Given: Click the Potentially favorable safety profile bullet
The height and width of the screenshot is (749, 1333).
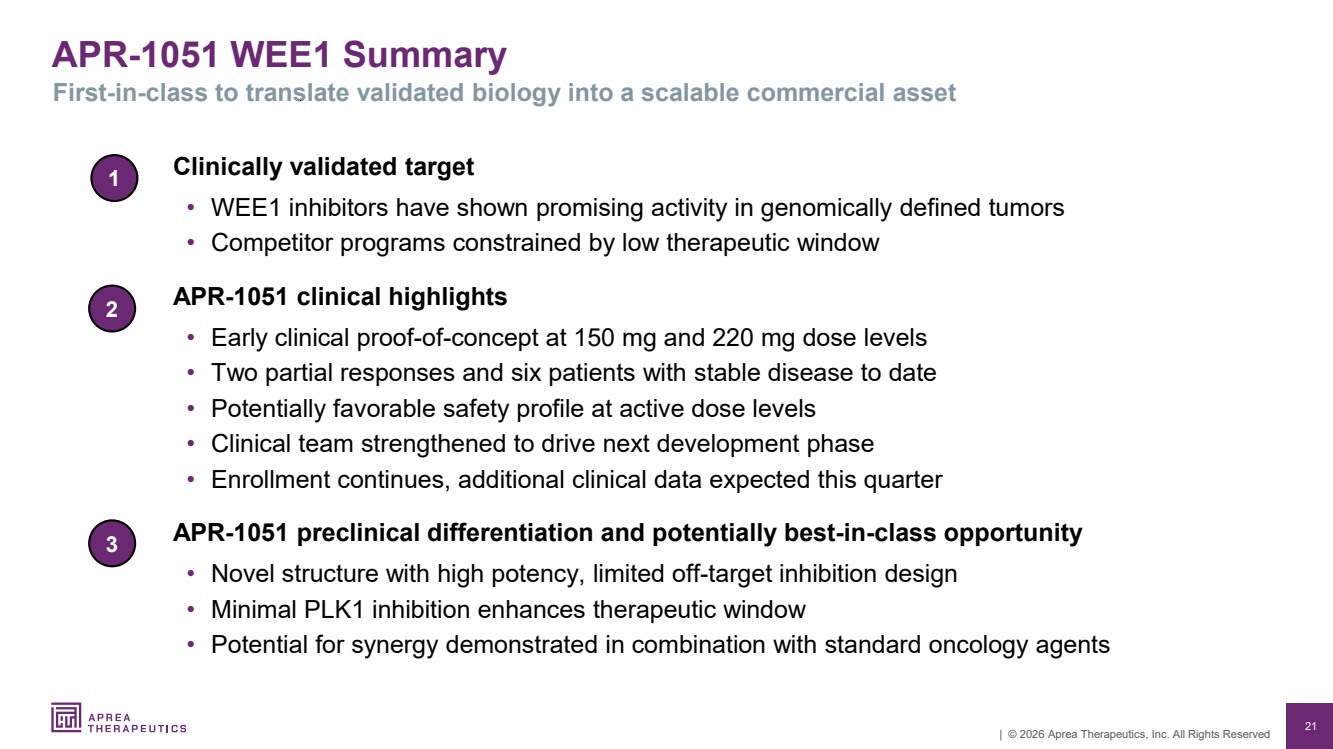Looking at the screenshot, I should point(513,409).
